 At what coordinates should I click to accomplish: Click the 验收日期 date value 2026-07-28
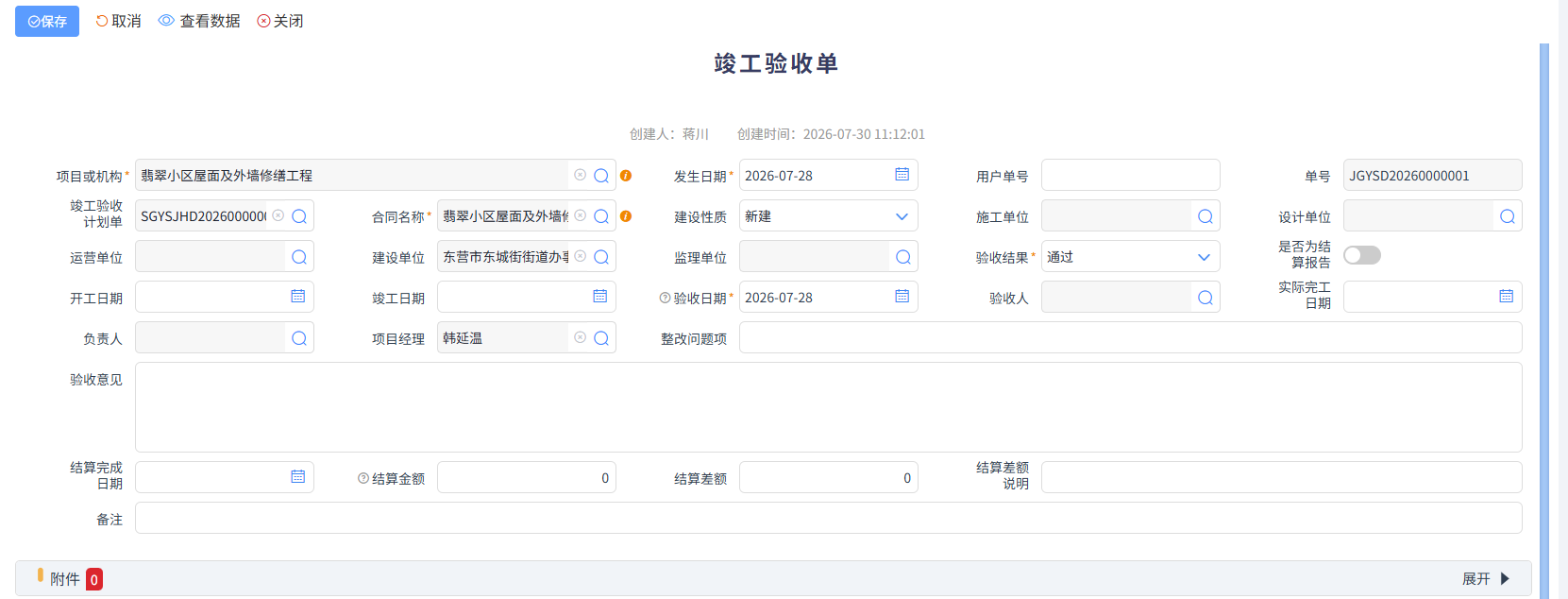coord(779,298)
